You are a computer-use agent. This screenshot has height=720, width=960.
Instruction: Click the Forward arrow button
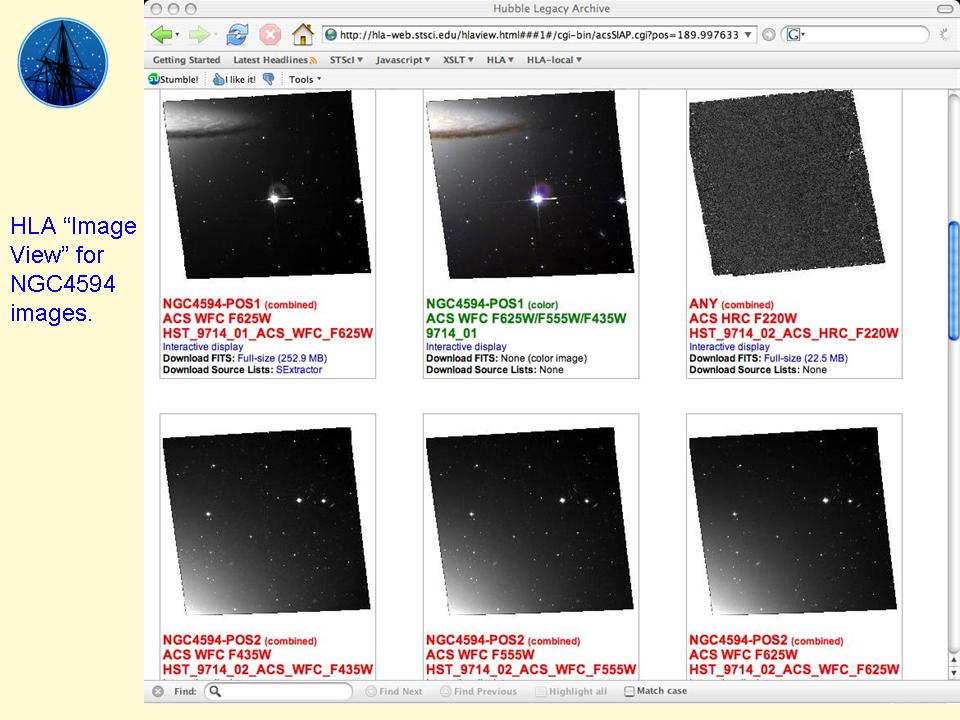[x=200, y=35]
